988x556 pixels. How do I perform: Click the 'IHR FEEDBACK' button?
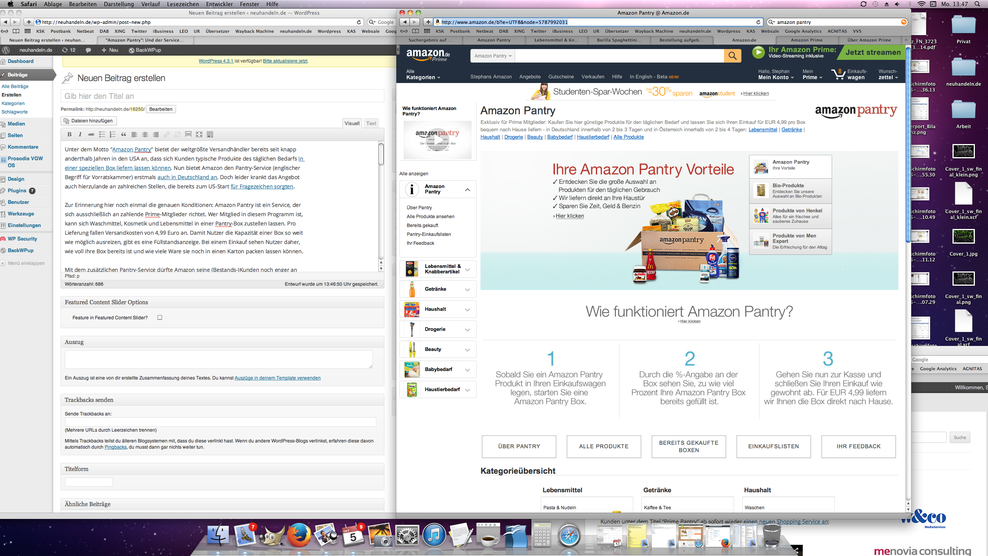pos(858,446)
